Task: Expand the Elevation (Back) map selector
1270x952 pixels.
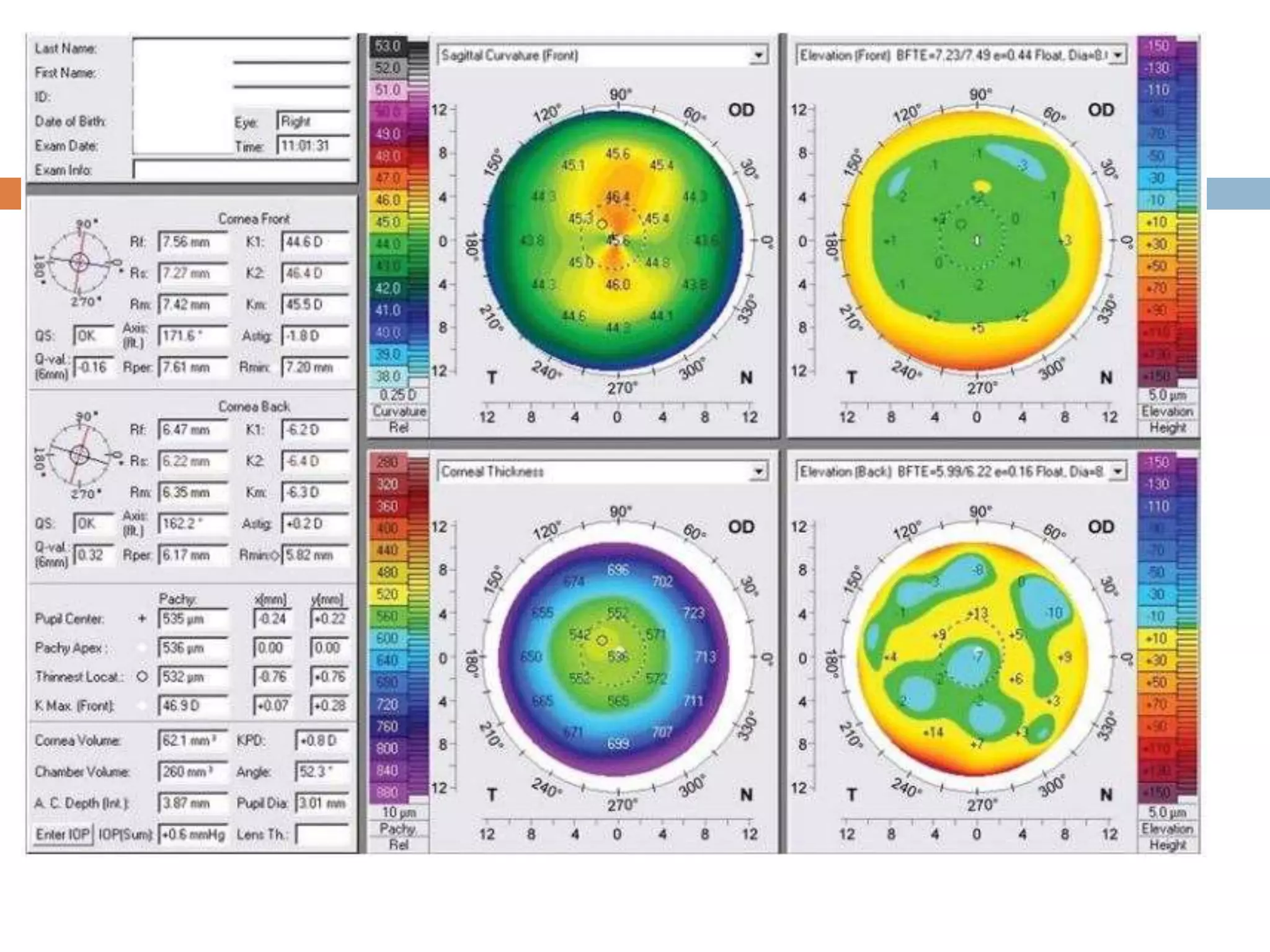Action: [x=1117, y=472]
